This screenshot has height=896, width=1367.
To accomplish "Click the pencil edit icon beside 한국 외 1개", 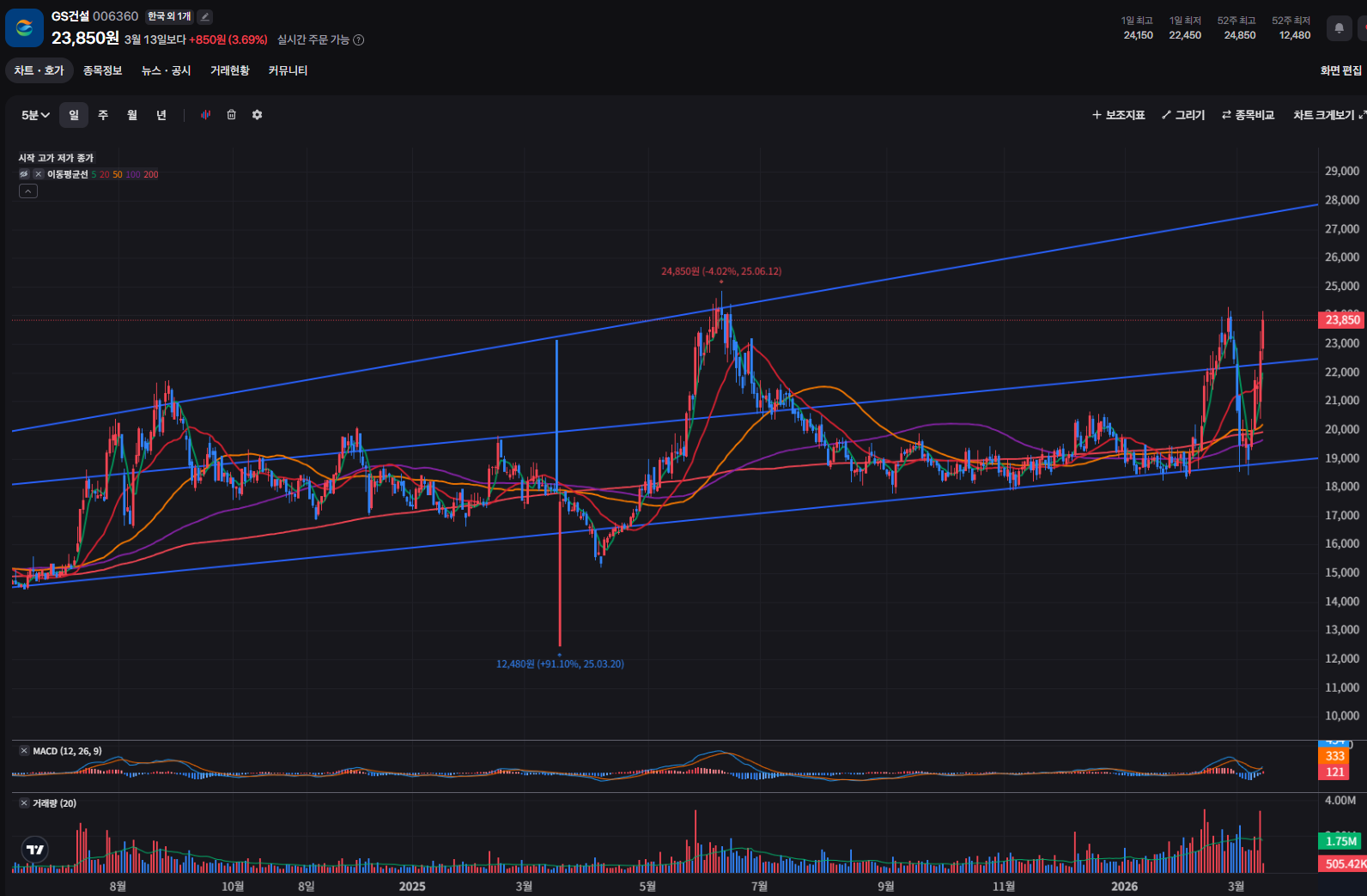I will (x=205, y=16).
